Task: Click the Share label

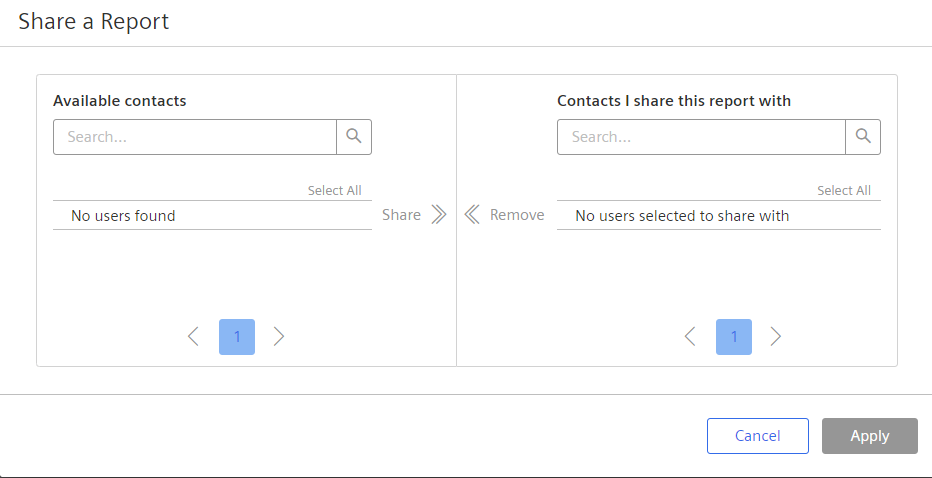Action: point(401,215)
